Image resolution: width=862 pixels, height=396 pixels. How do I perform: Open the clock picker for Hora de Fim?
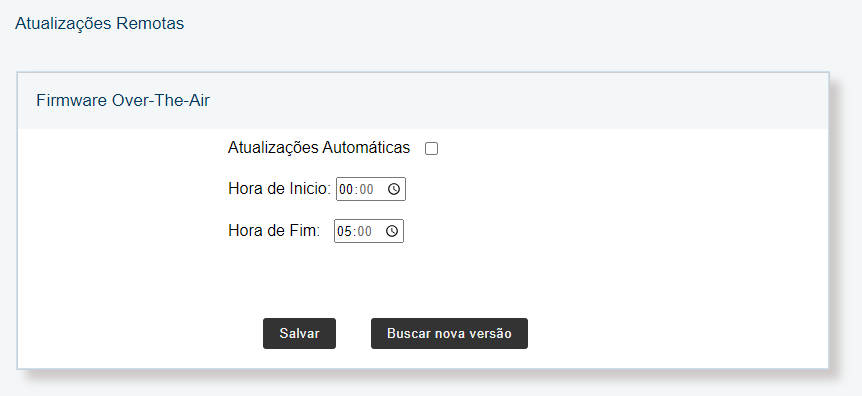392,231
